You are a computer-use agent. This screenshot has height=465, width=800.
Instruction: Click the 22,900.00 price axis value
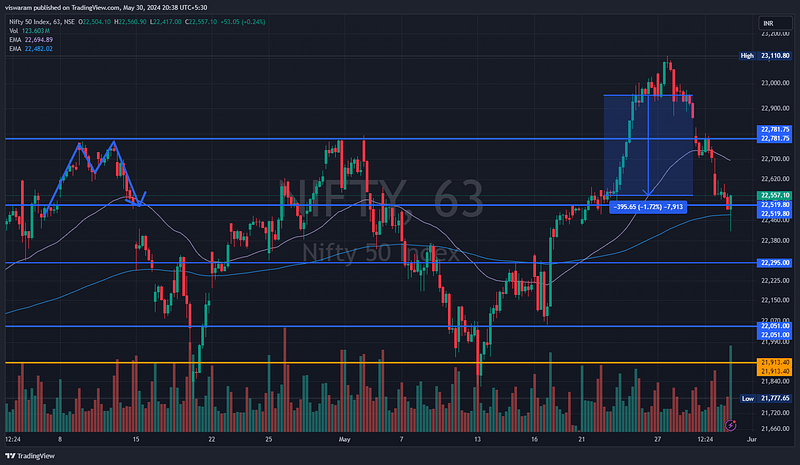coord(775,108)
